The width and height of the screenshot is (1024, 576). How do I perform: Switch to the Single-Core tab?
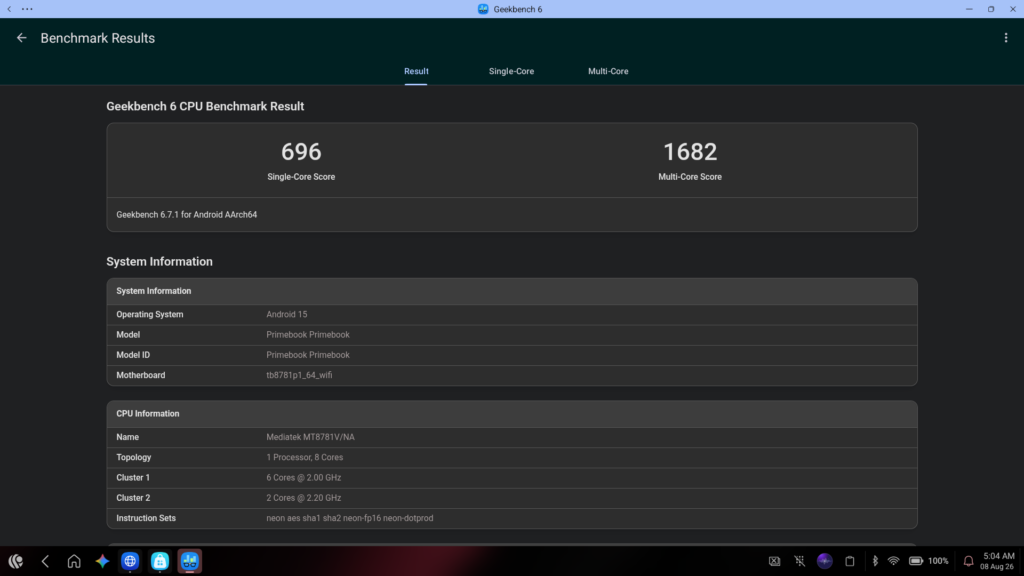click(511, 71)
